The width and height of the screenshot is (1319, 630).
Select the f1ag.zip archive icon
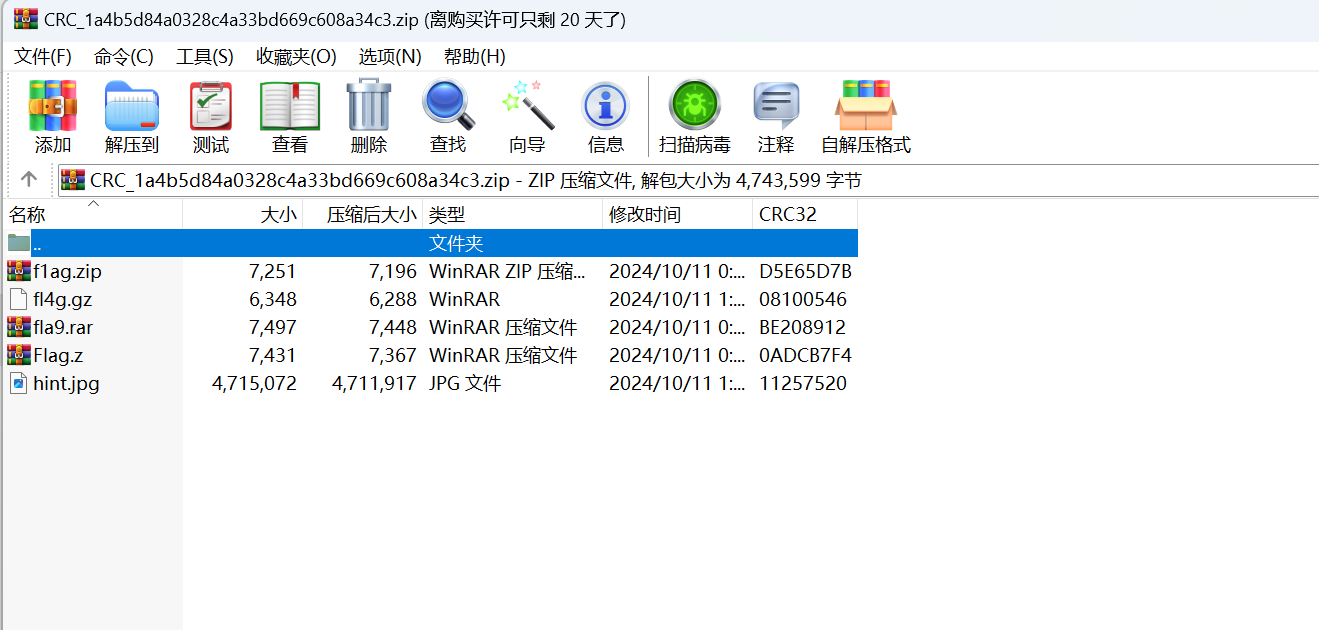[x=18, y=271]
